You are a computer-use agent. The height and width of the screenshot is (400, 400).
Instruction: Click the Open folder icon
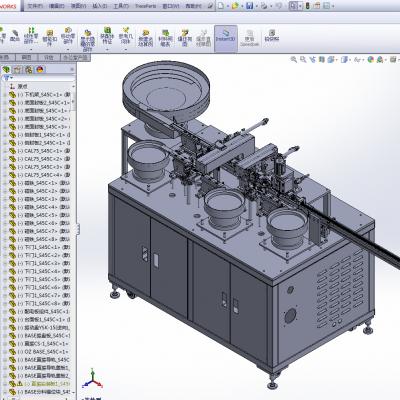235,6
